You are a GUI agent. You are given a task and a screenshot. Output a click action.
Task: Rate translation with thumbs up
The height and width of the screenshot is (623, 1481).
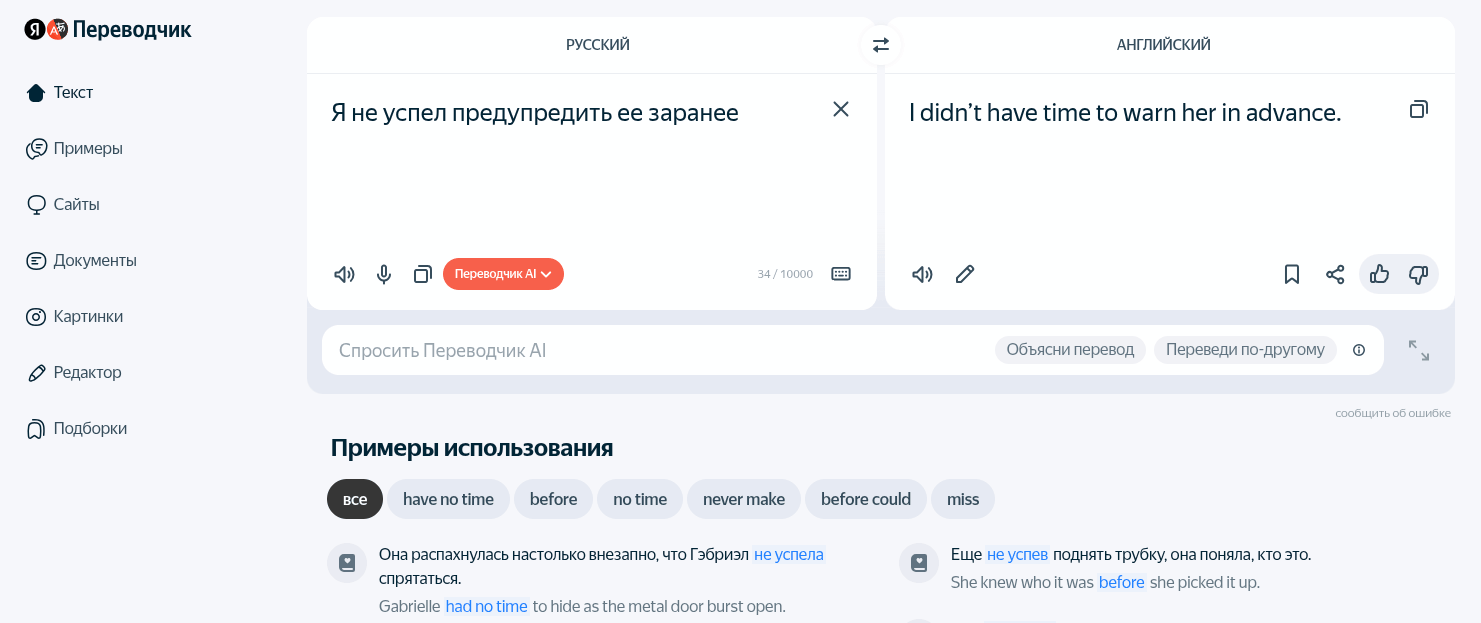coord(1380,274)
